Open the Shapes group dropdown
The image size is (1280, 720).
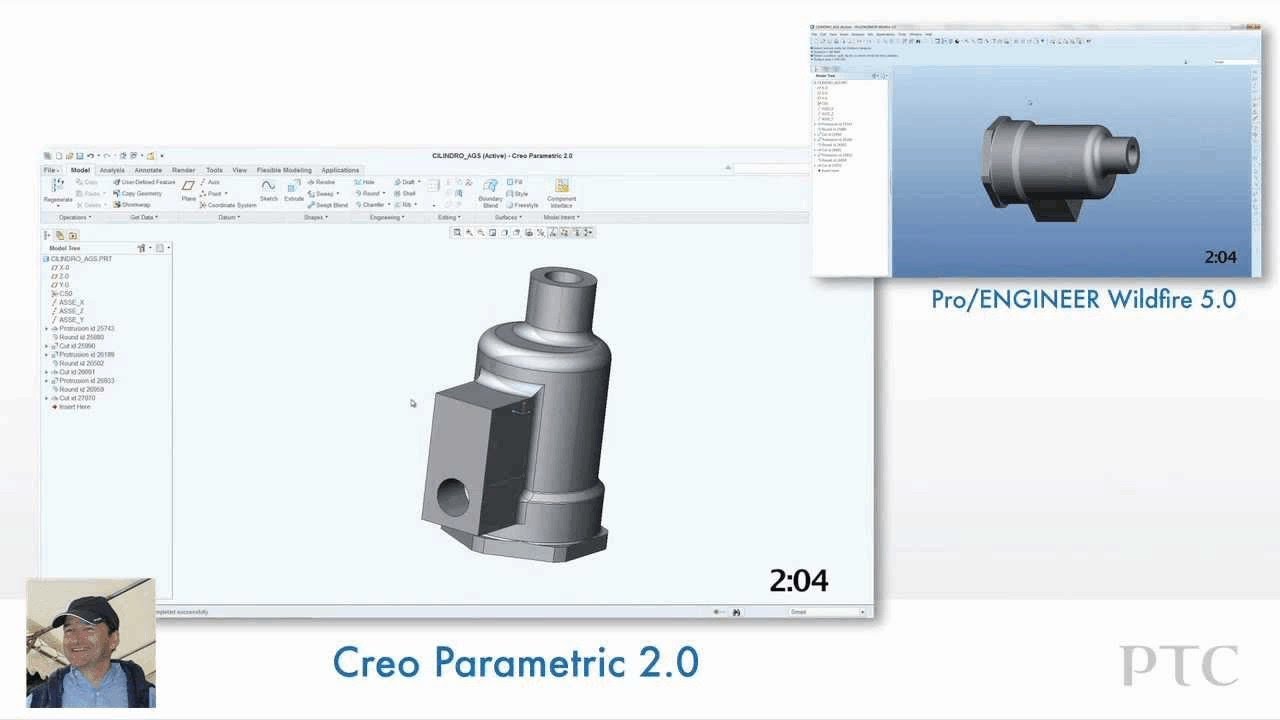[316, 217]
